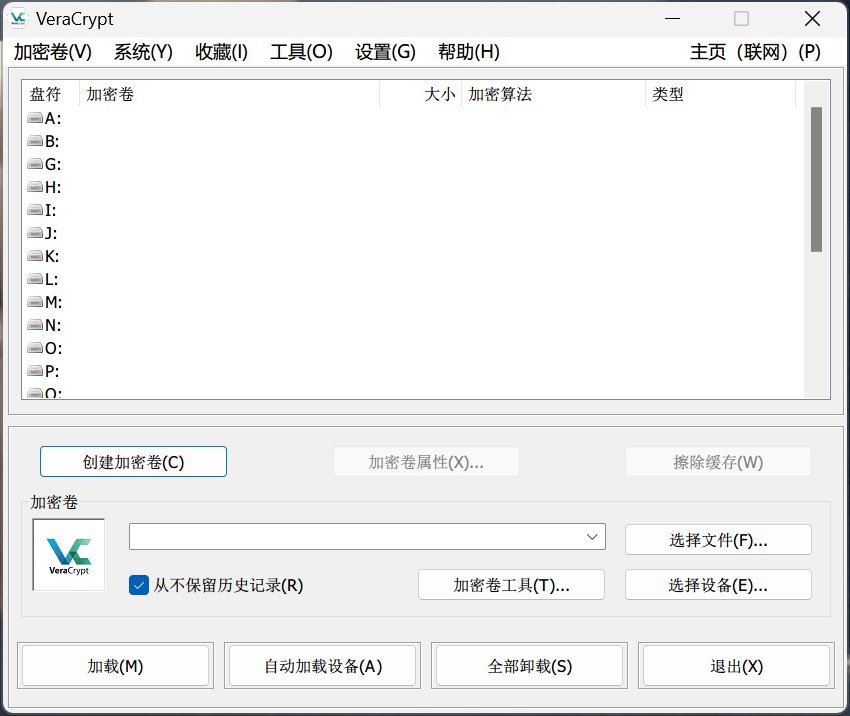Select the drive letter text P:
The image size is (850, 716).
pos(52,371)
